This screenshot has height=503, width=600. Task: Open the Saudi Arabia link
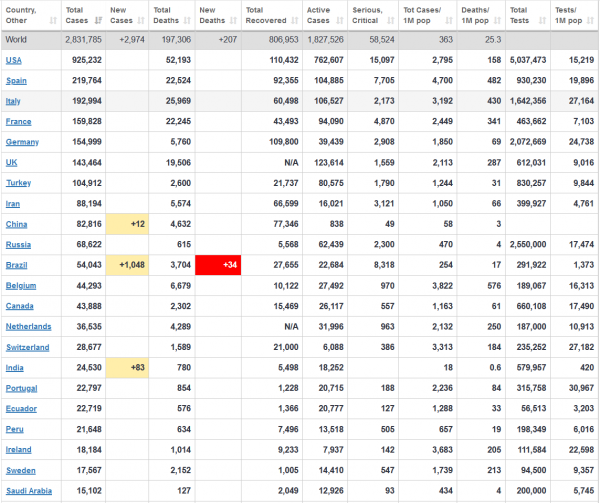(x=29, y=491)
